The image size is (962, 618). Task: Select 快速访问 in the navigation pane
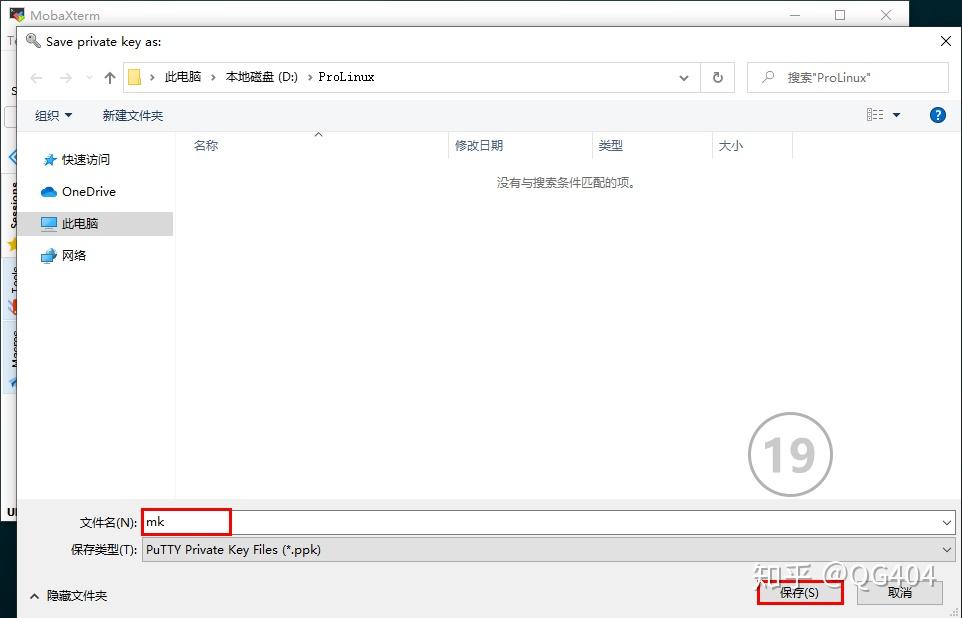click(85, 160)
